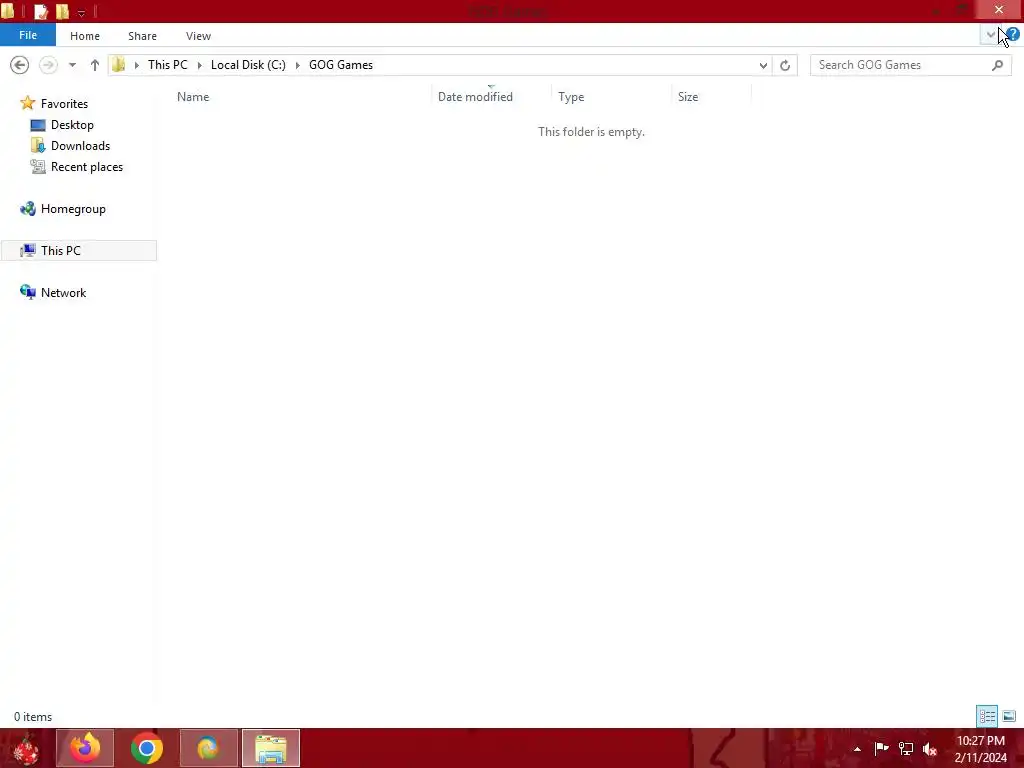Click the folder system icon in title bar

click(x=8, y=11)
